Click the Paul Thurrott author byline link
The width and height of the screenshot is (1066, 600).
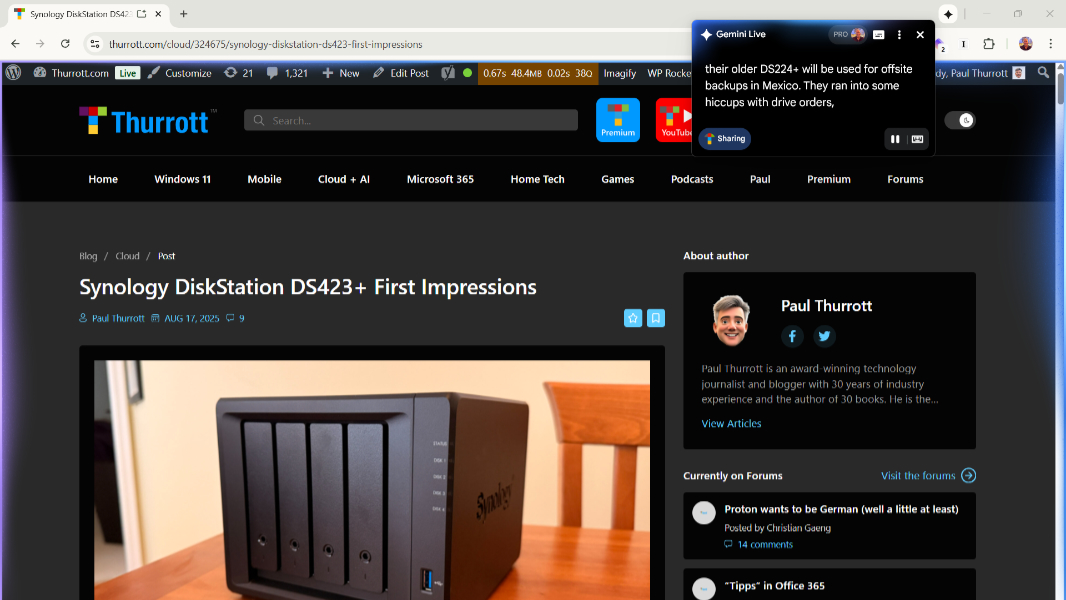click(118, 318)
